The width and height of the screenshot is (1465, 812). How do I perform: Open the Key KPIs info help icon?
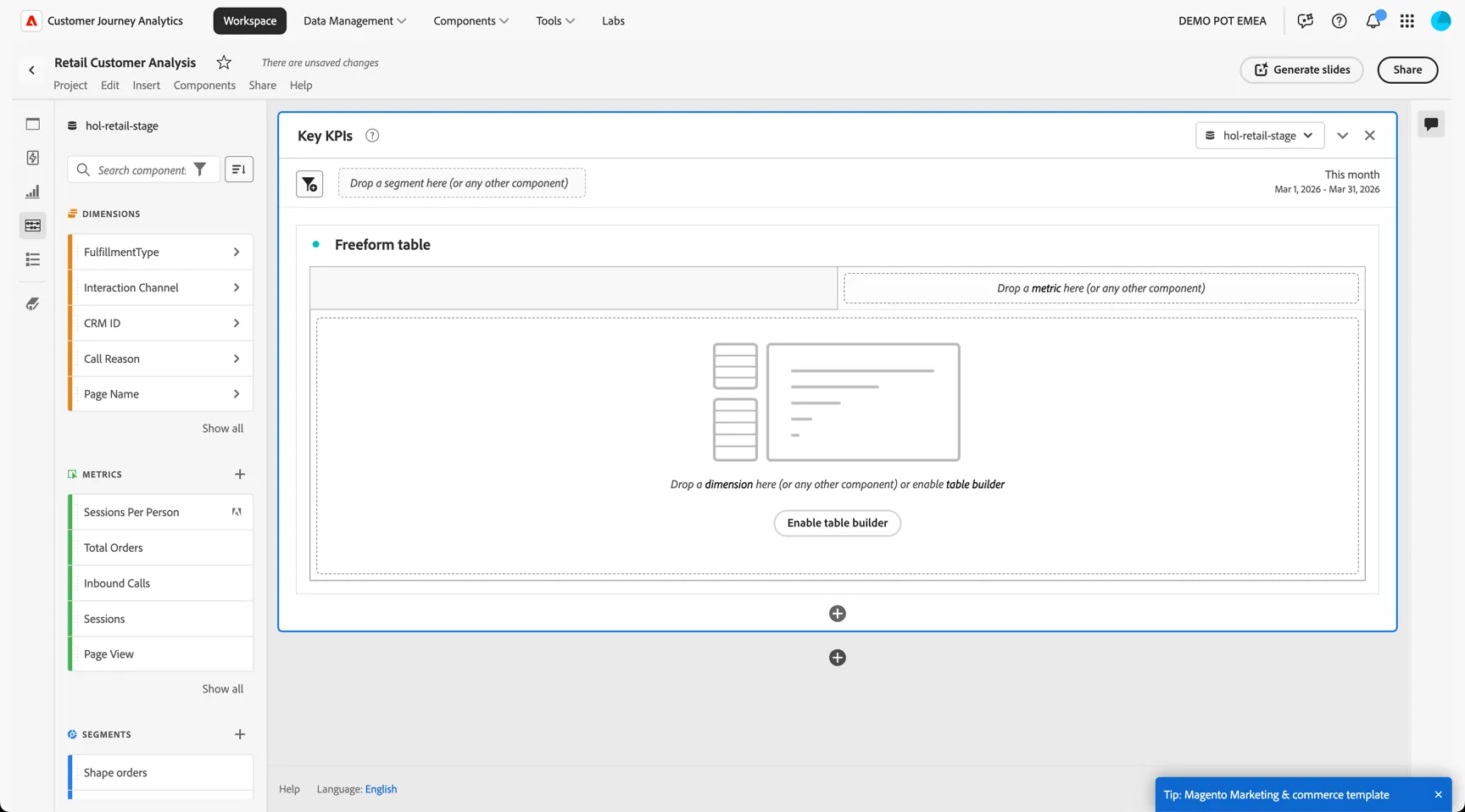pos(372,136)
